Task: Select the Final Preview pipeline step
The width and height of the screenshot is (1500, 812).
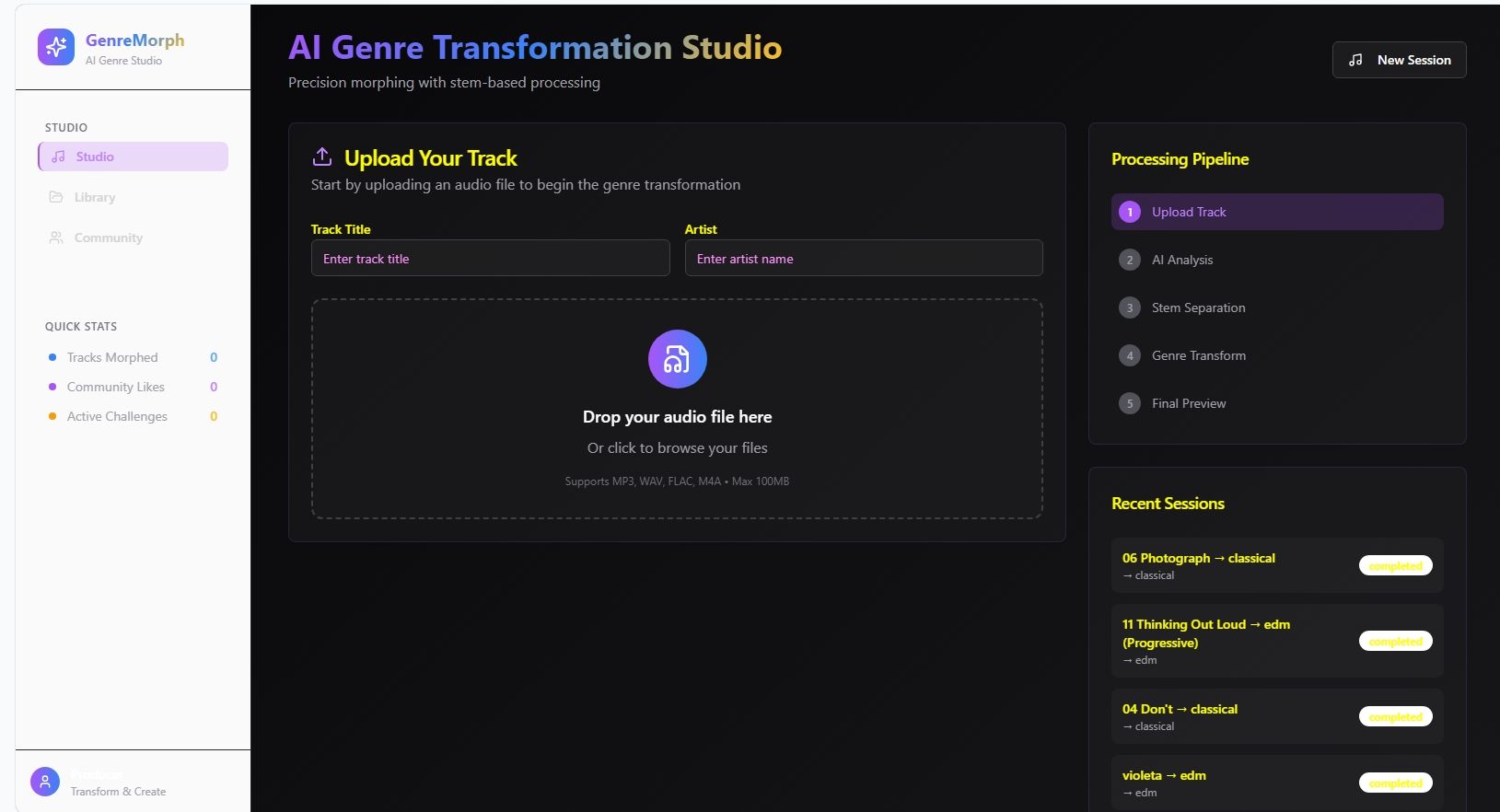Action: pos(1277,403)
